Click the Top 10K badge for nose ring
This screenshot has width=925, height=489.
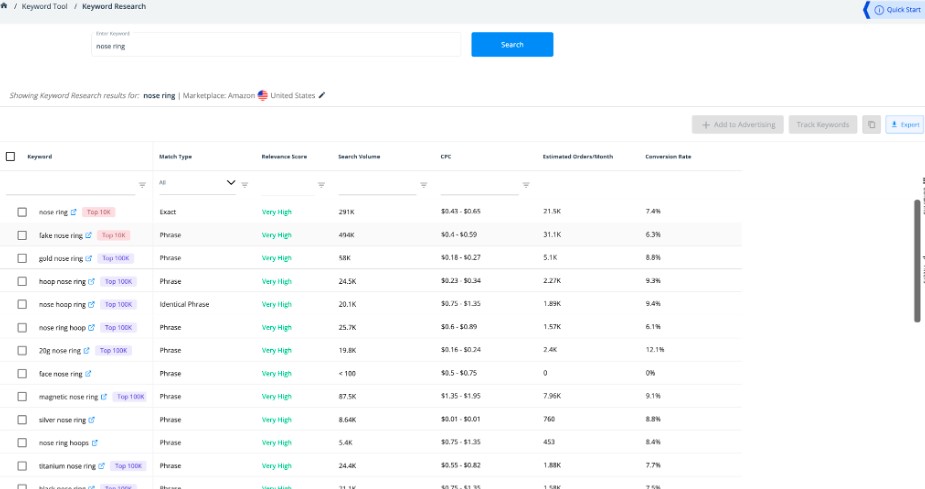point(99,212)
